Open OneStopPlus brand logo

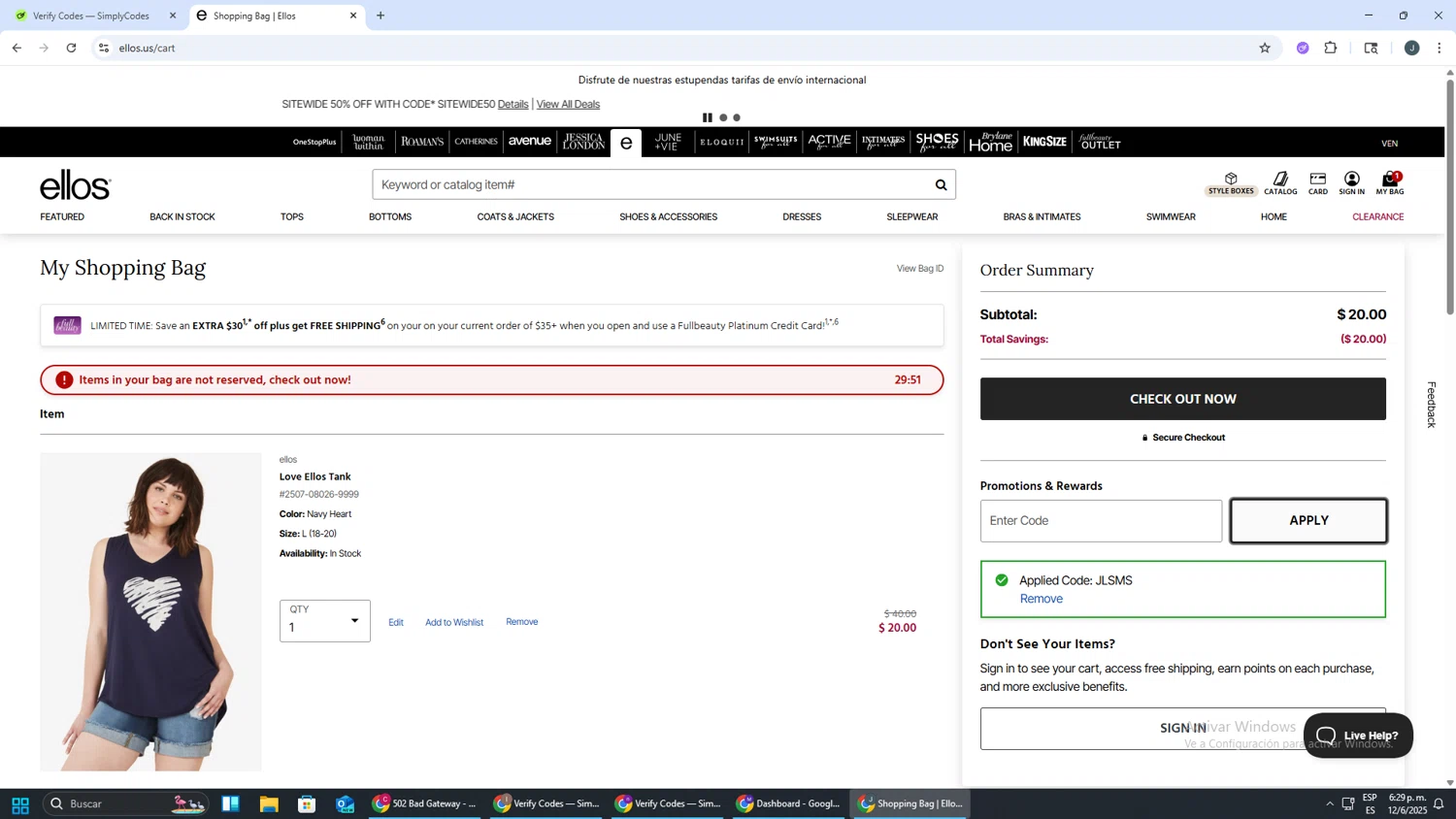click(314, 142)
